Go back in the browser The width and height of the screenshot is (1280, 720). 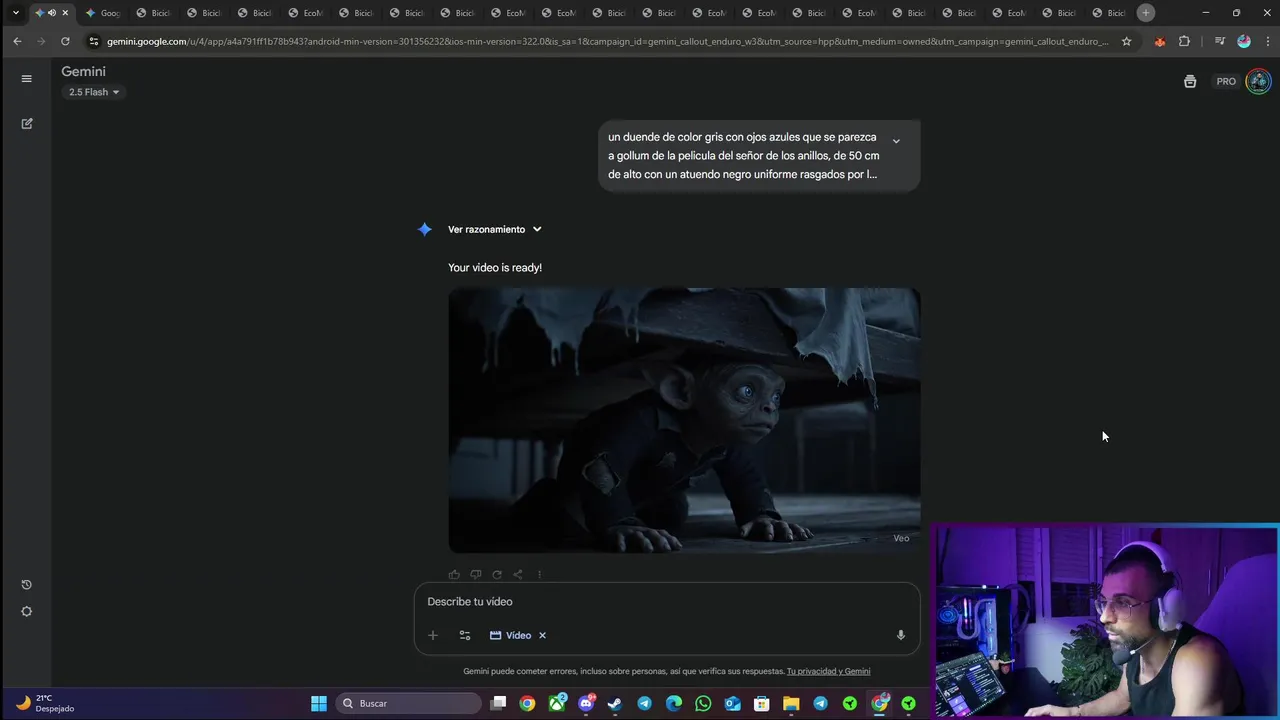coord(17,42)
